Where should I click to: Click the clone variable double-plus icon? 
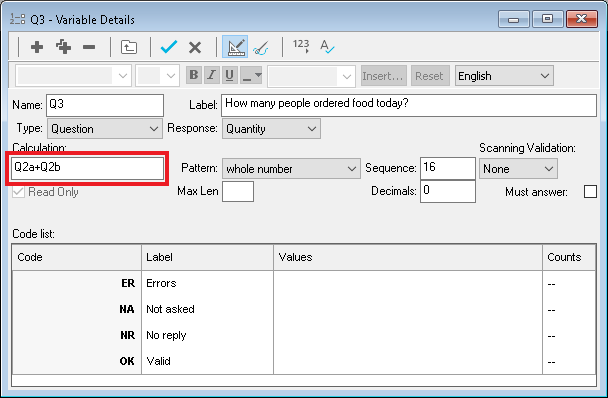[x=63, y=47]
